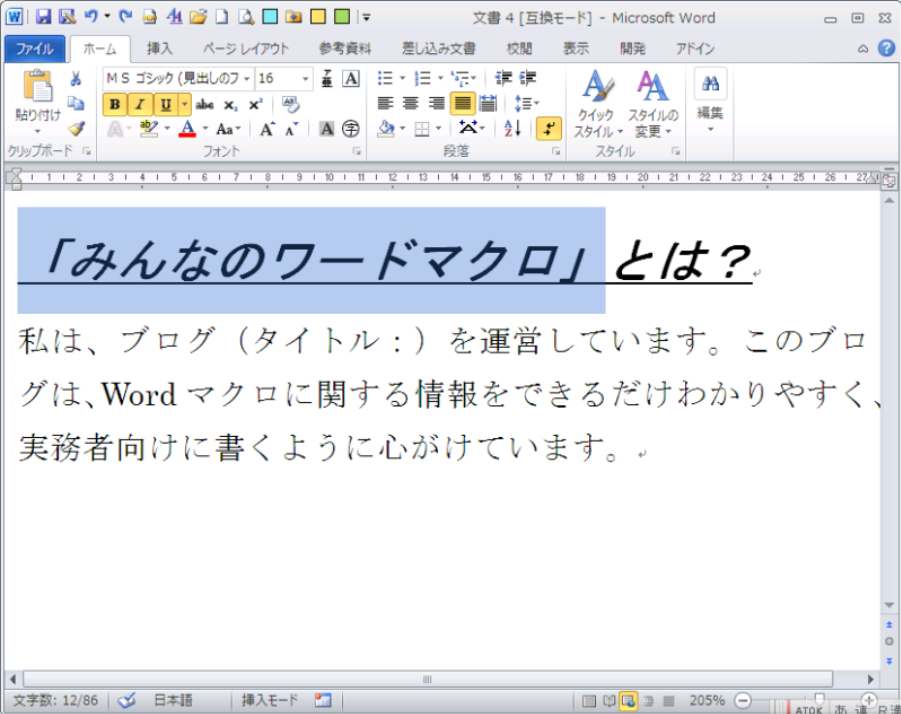Click the Sort (A-Z) icon
The height and width of the screenshot is (714, 901).
[513, 128]
